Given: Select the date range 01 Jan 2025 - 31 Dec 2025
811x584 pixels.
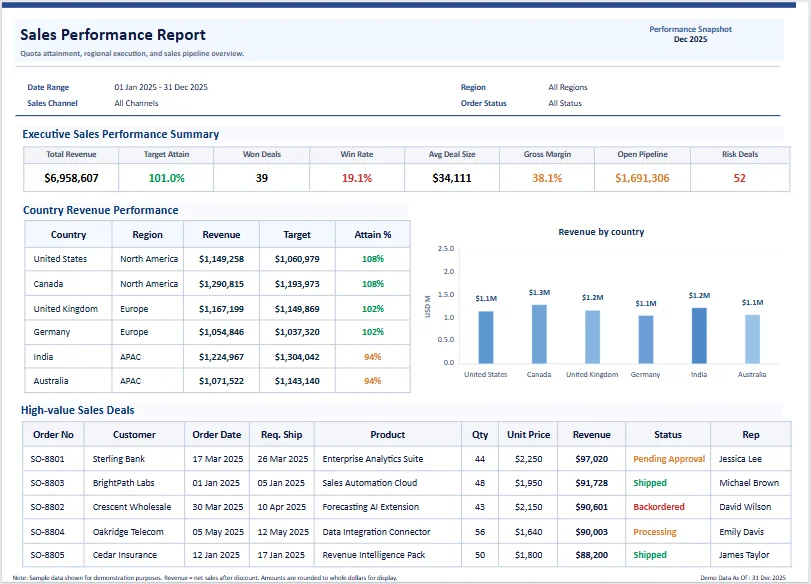Looking at the screenshot, I should tap(161, 87).
